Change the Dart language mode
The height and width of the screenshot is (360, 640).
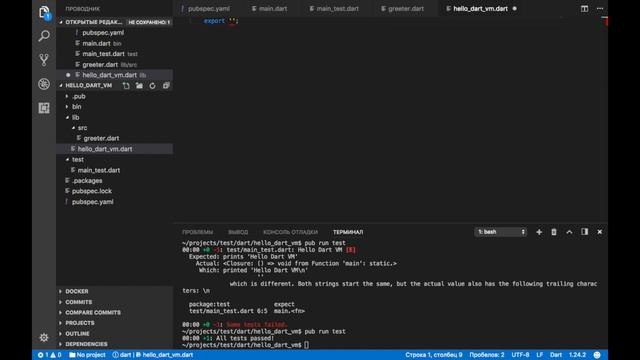tap(556, 355)
